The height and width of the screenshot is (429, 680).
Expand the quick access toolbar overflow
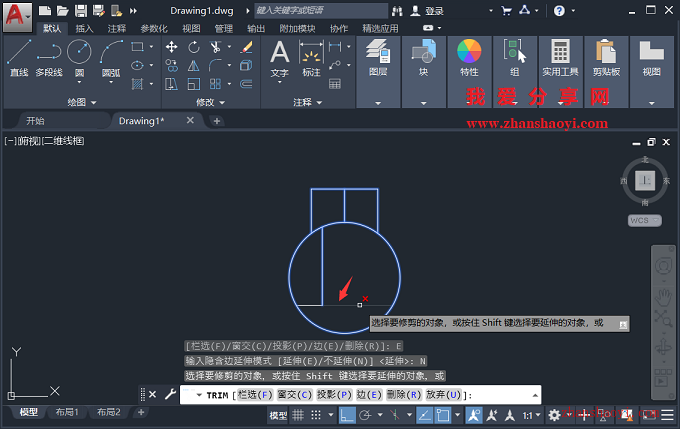133,11
